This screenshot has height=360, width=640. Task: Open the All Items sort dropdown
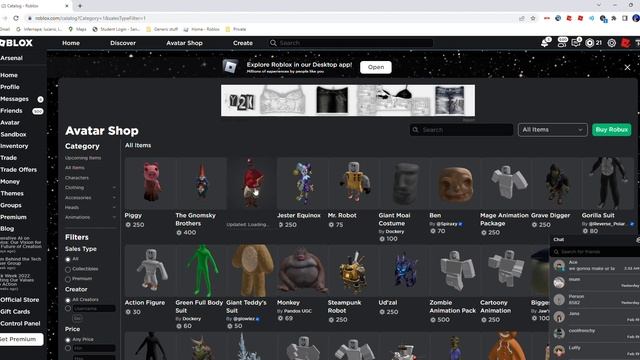(x=553, y=130)
